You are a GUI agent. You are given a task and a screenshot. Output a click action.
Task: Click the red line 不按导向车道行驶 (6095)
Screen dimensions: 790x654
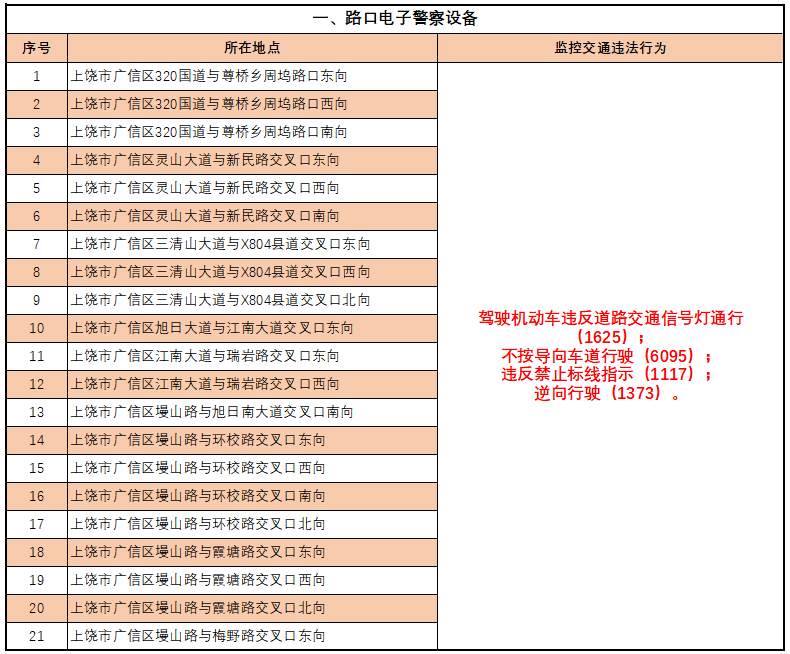coord(606,356)
